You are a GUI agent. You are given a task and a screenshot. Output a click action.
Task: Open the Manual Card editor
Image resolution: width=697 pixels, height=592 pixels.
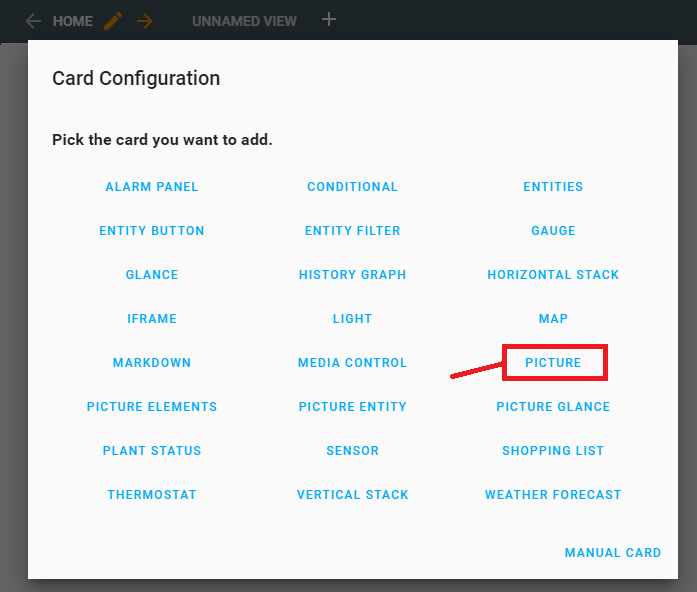point(612,553)
